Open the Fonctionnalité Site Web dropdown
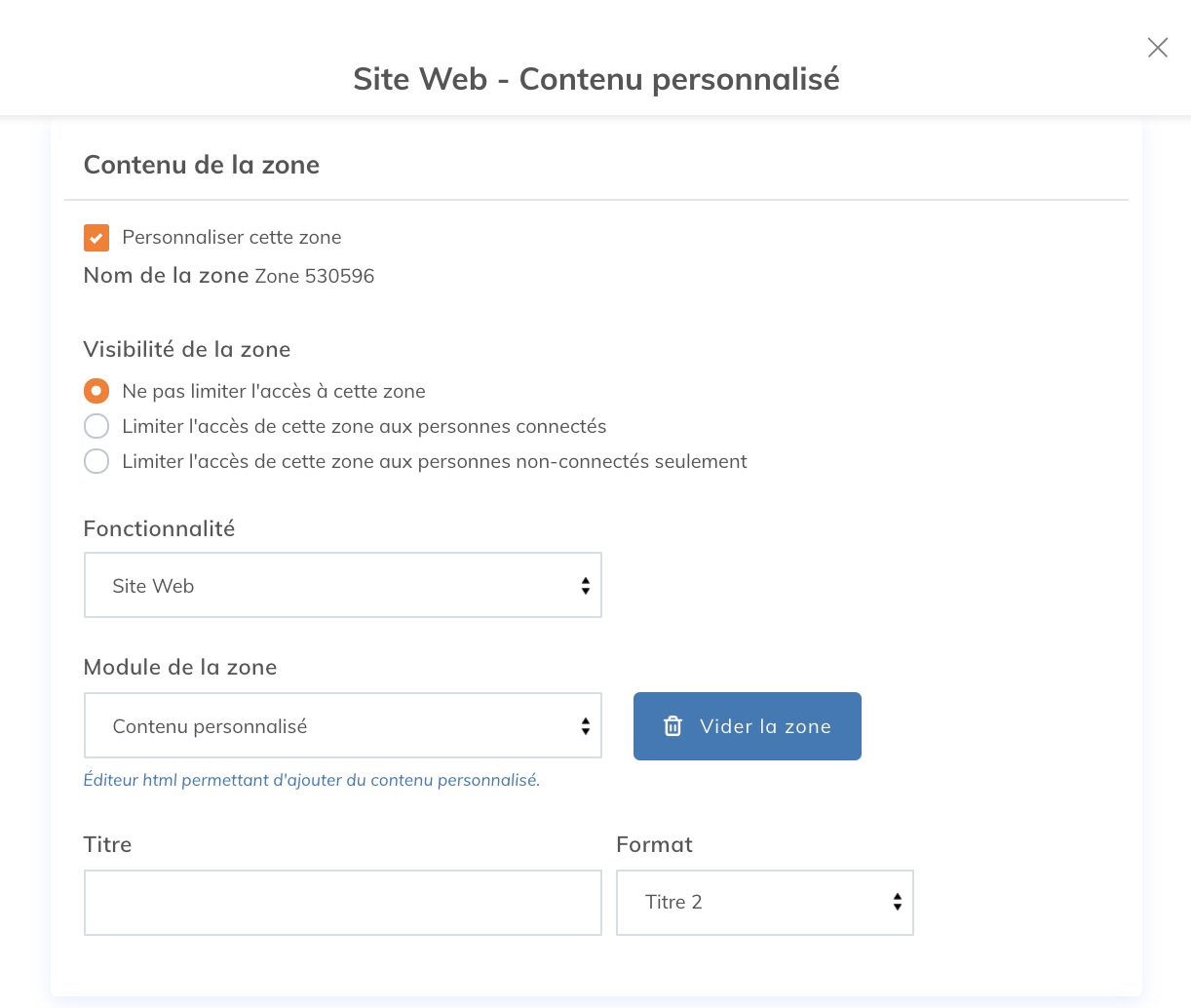1191x1008 pixels. tap(342, 585)
